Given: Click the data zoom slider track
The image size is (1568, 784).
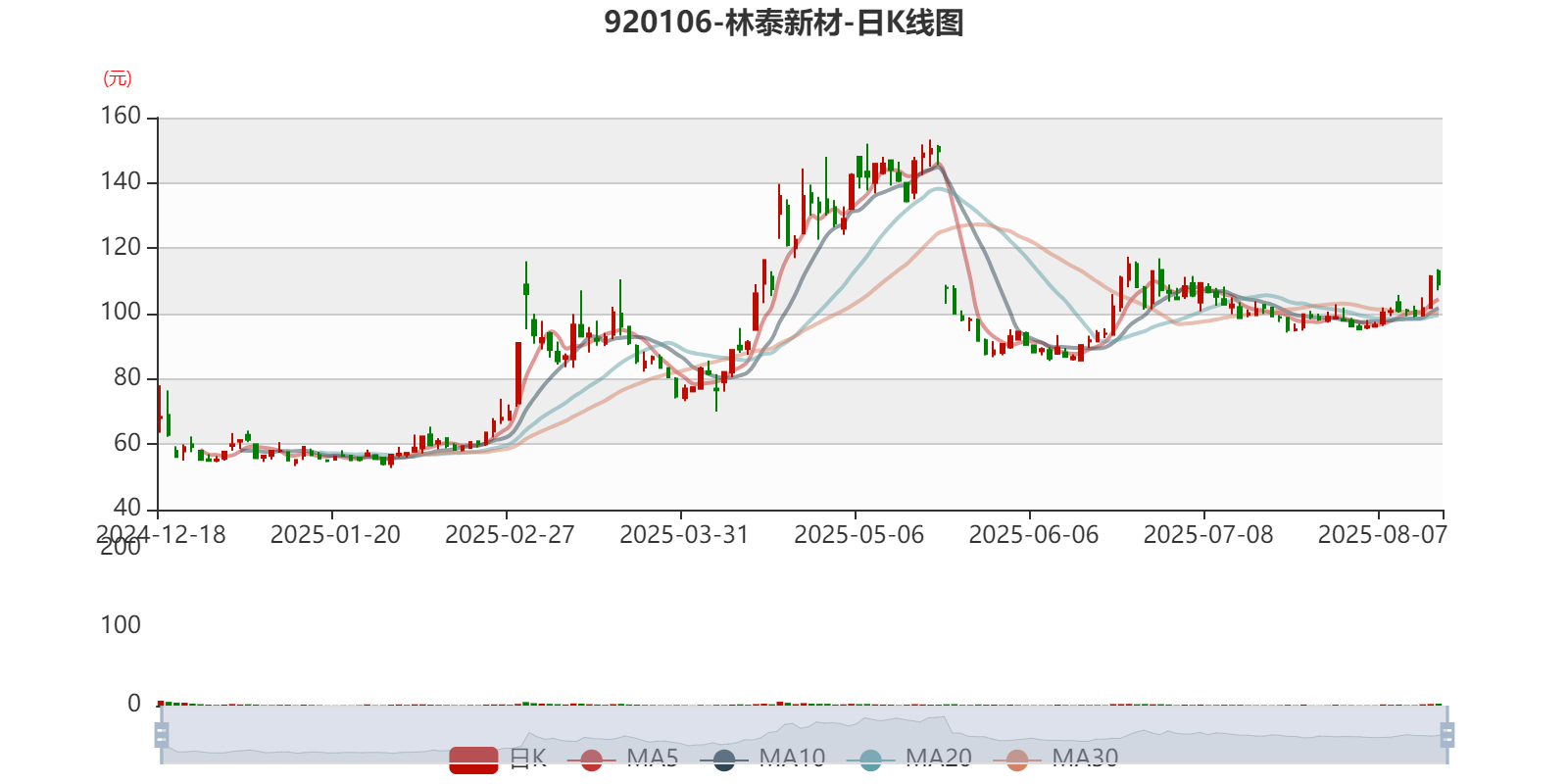Looking at the screenshot, I should click(804, 735).
